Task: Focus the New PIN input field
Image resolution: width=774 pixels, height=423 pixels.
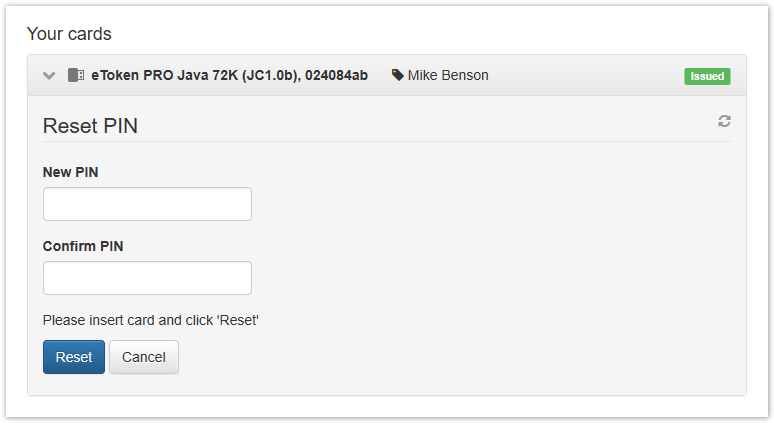Action: click(147, 204)
